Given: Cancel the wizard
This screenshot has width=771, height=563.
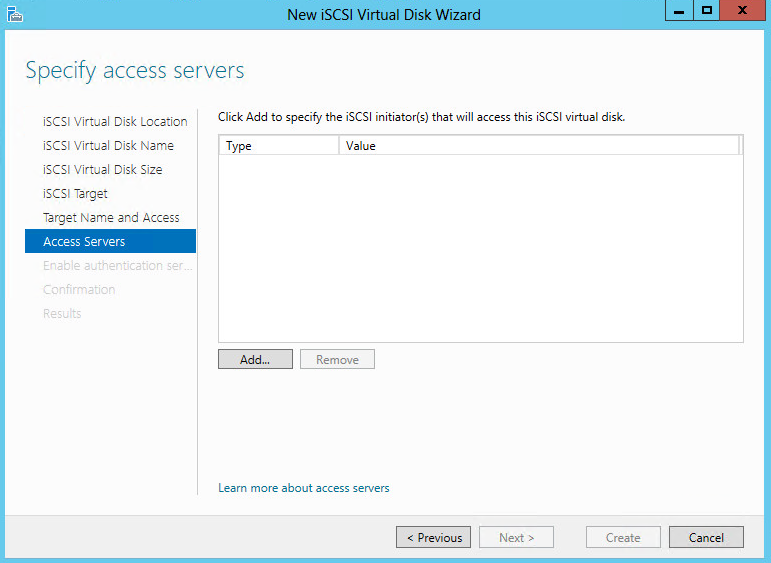Looking at the screenshot, I should (x=706, y=537).
